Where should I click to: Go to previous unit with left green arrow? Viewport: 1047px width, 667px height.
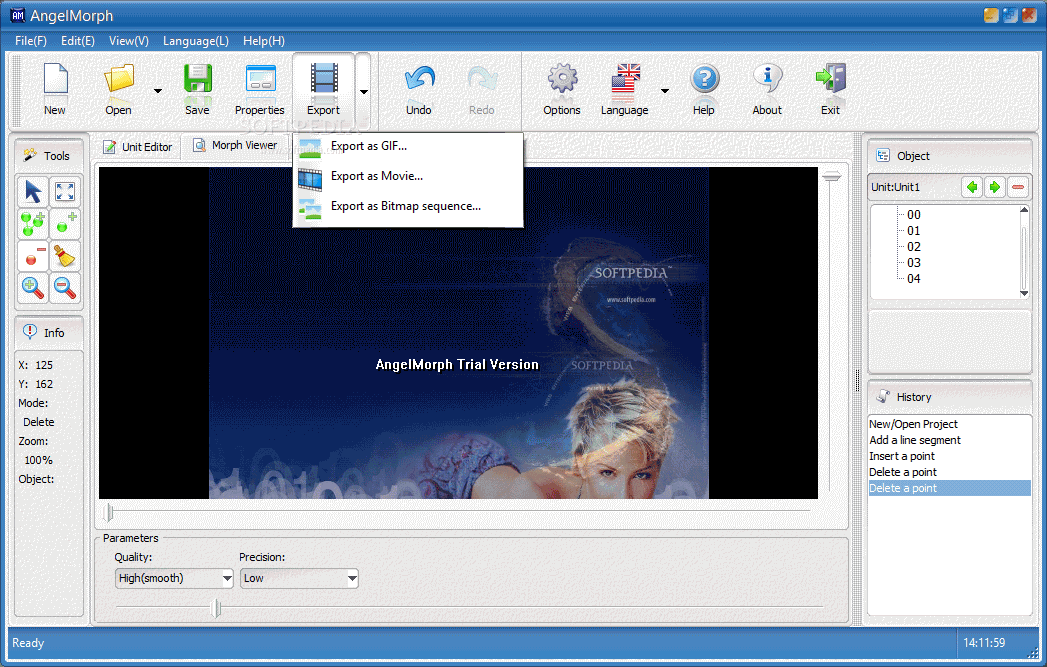(x=972, y=188)
